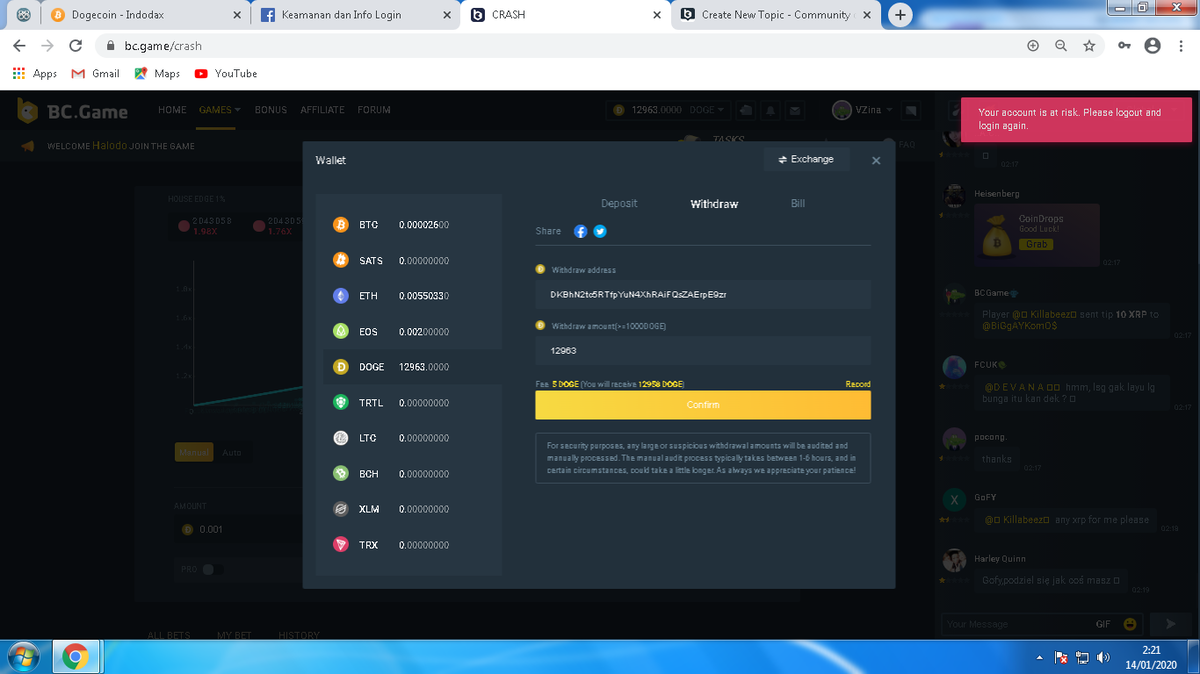Click the Withdraw amount field

pyautogui.click(x=702, y=351)
